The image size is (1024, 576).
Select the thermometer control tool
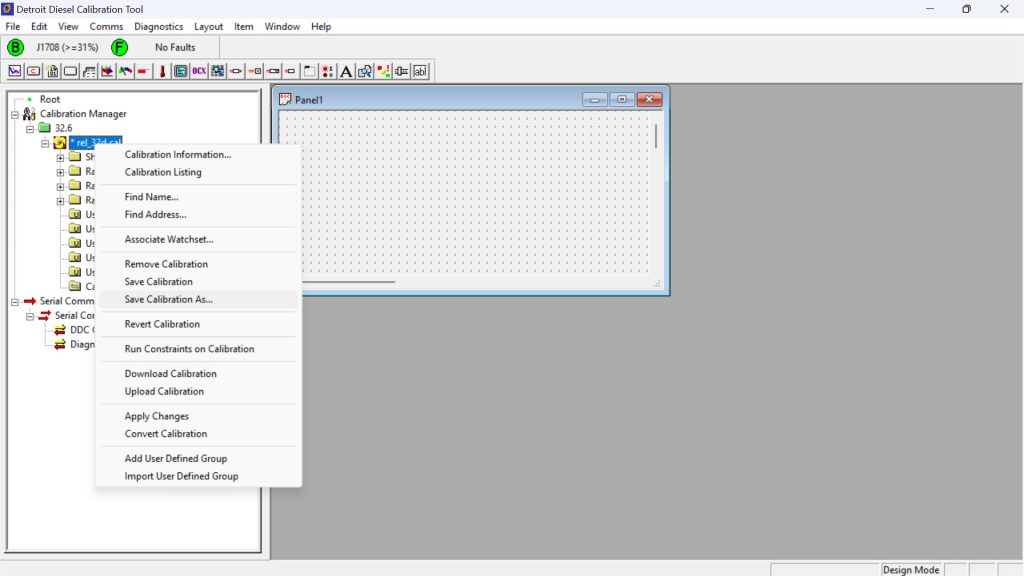pos(162,71)
